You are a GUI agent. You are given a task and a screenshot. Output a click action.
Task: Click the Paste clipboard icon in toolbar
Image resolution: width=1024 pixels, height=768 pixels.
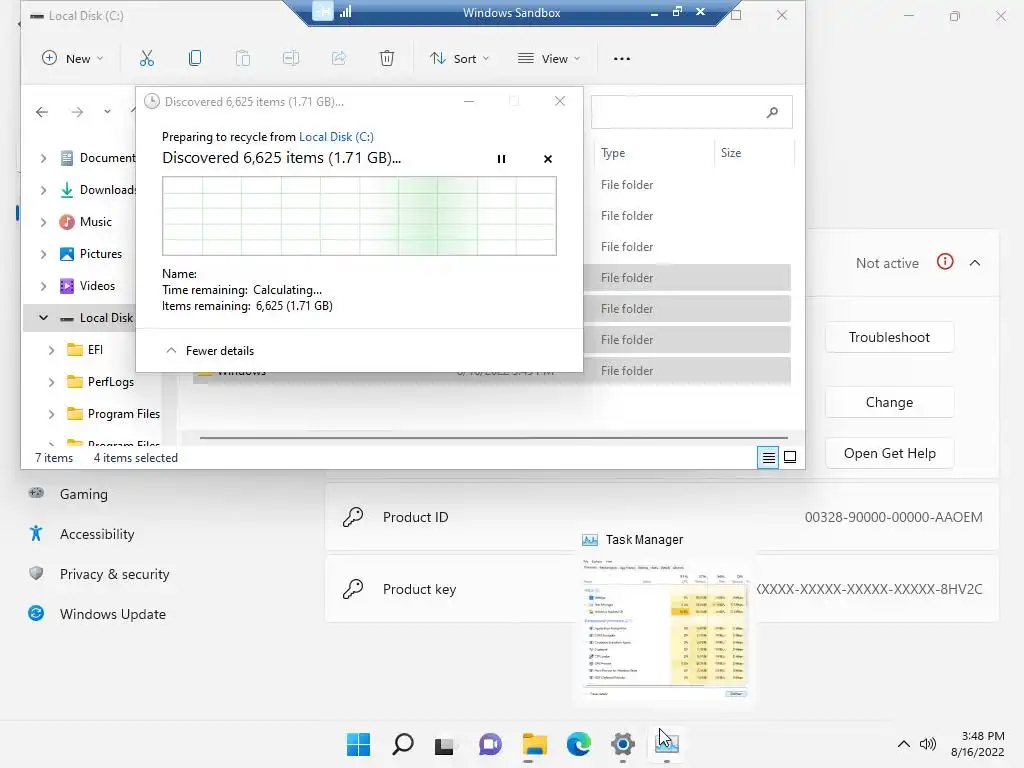pos(242,59)
